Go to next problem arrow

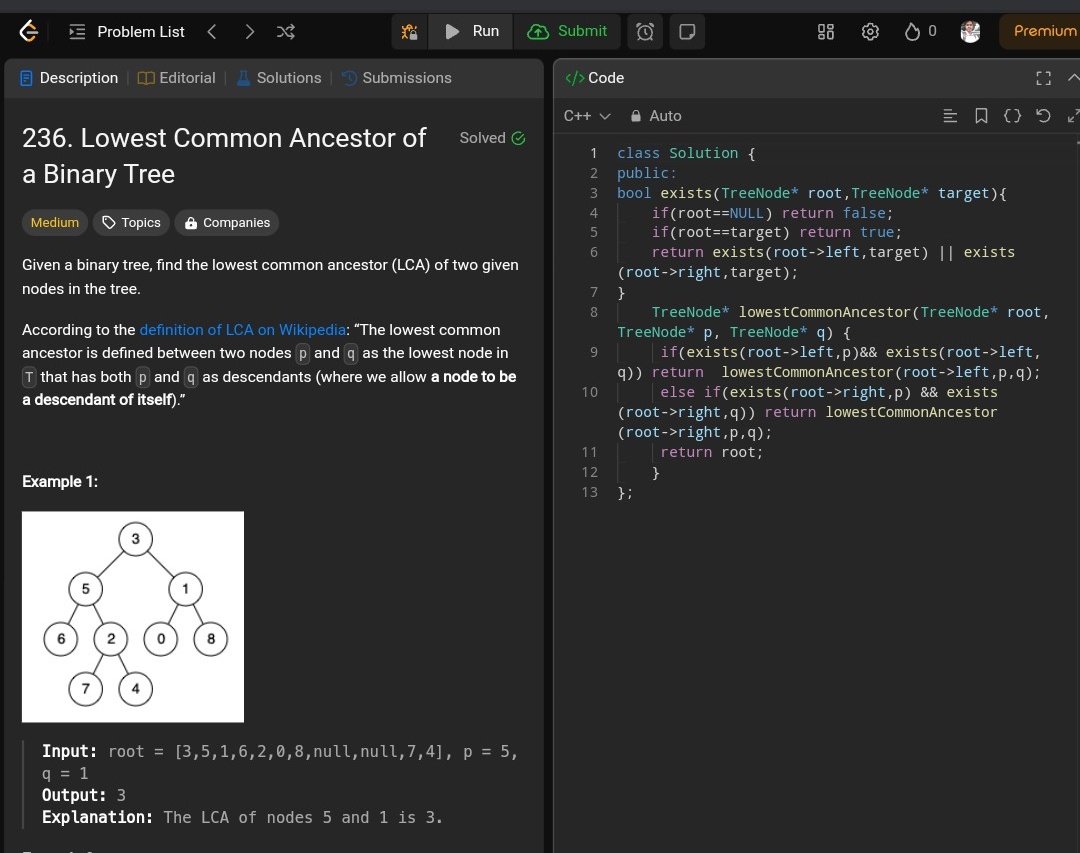249,32
